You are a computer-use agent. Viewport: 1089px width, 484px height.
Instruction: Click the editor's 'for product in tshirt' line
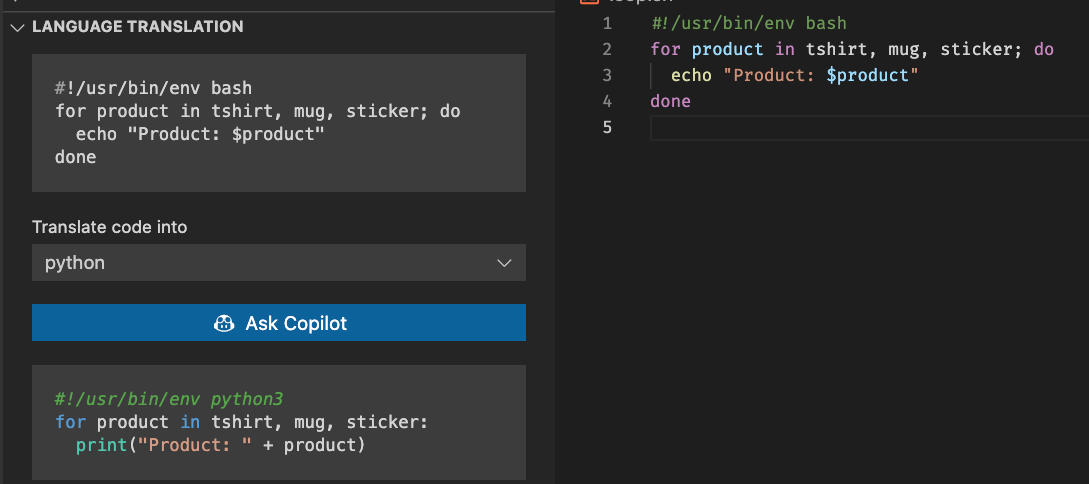point(852,49)
